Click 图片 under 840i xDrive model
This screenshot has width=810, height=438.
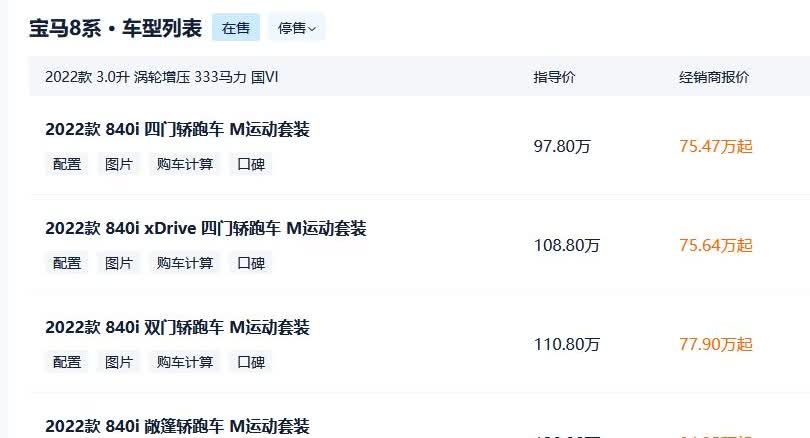coord(119,263)
